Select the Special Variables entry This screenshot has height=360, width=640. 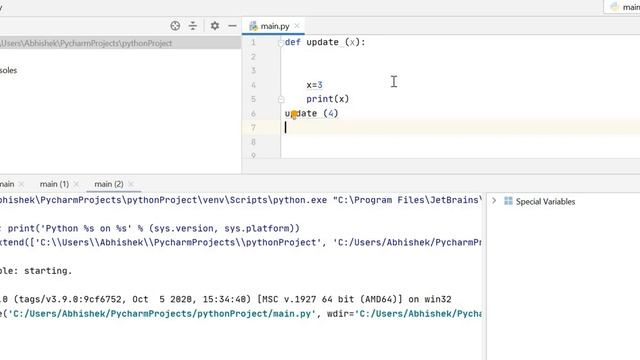(x=545, y=202)
